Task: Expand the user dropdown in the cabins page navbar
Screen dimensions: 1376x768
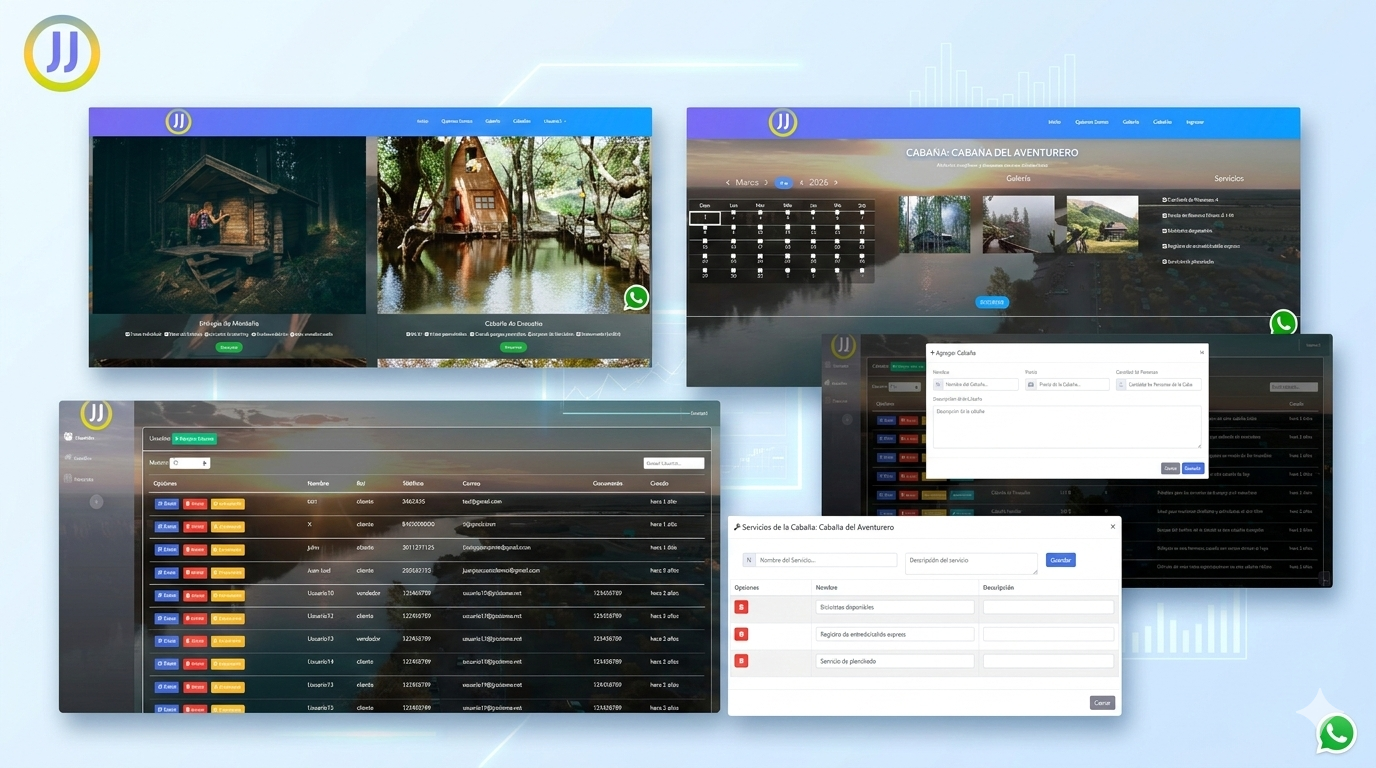Action: point(554,122)
